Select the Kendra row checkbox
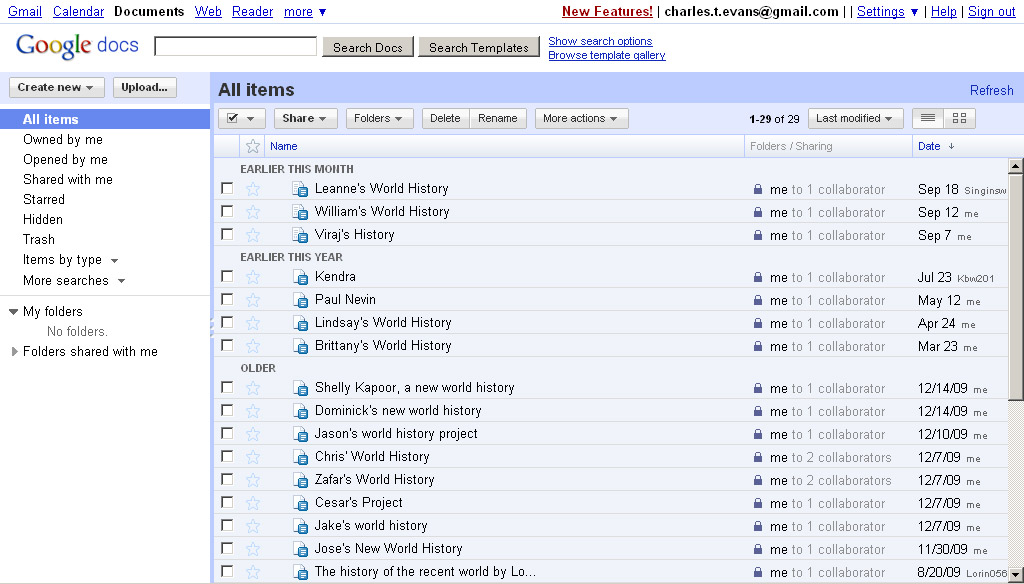The width and height of the screenshot is (1024, 584). 227,276
